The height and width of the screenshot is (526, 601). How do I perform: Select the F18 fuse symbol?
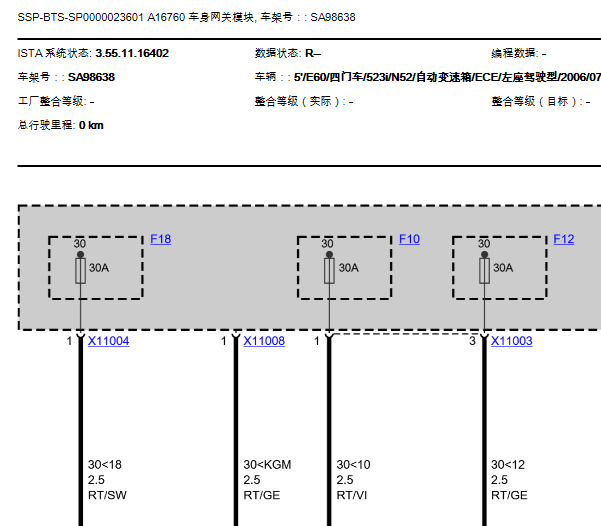(80, 271)
